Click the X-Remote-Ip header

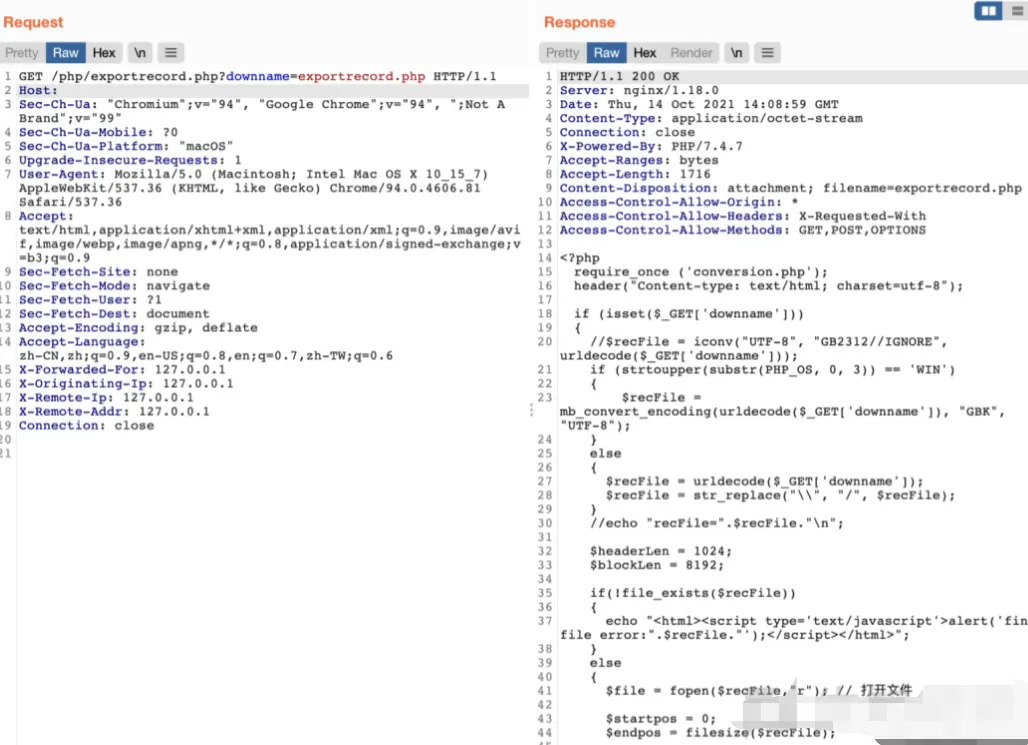[x=106, y=397]
